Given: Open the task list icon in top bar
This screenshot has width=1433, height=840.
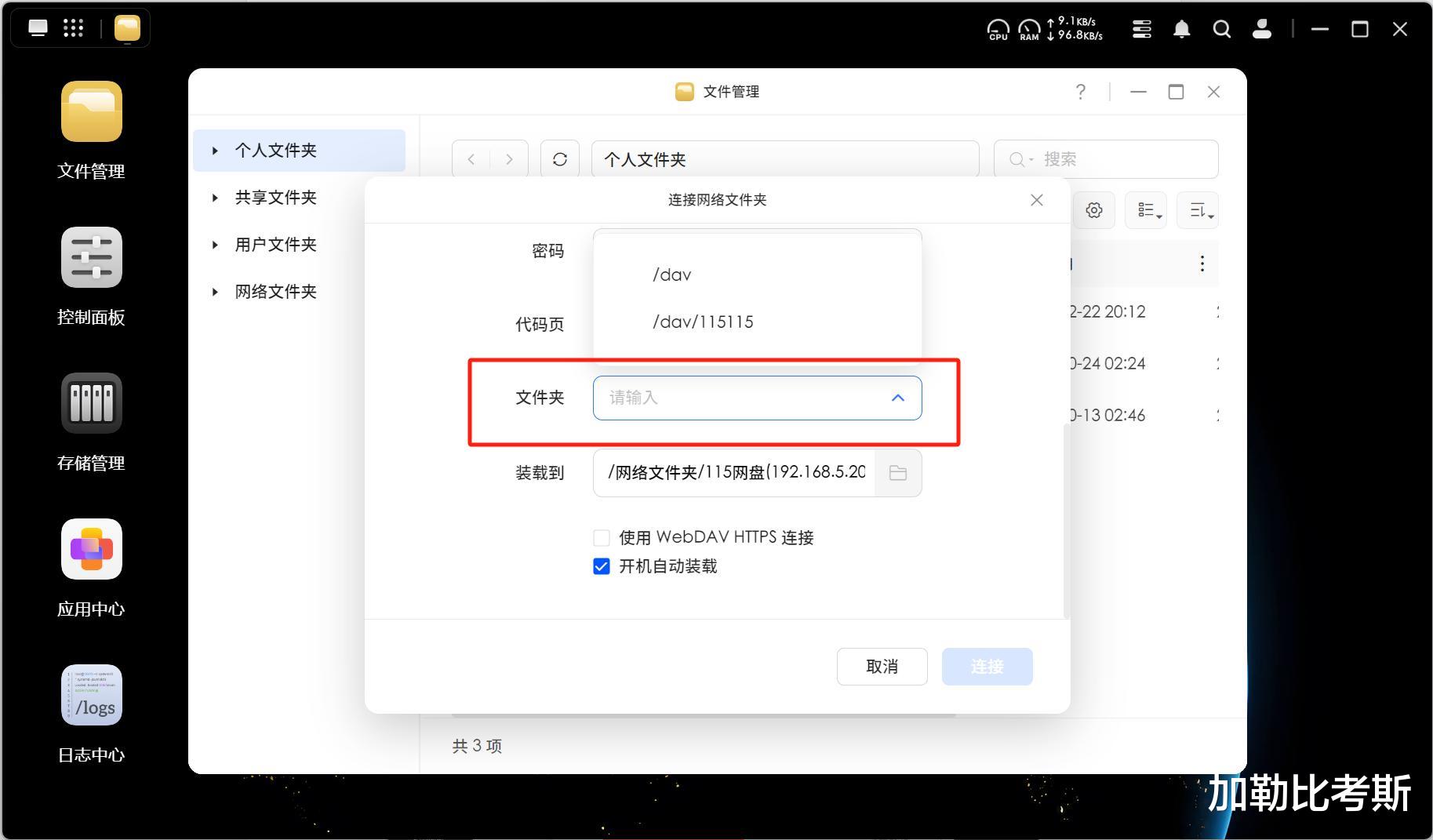Looking at the screenshot, I should tap(1142, 29).
